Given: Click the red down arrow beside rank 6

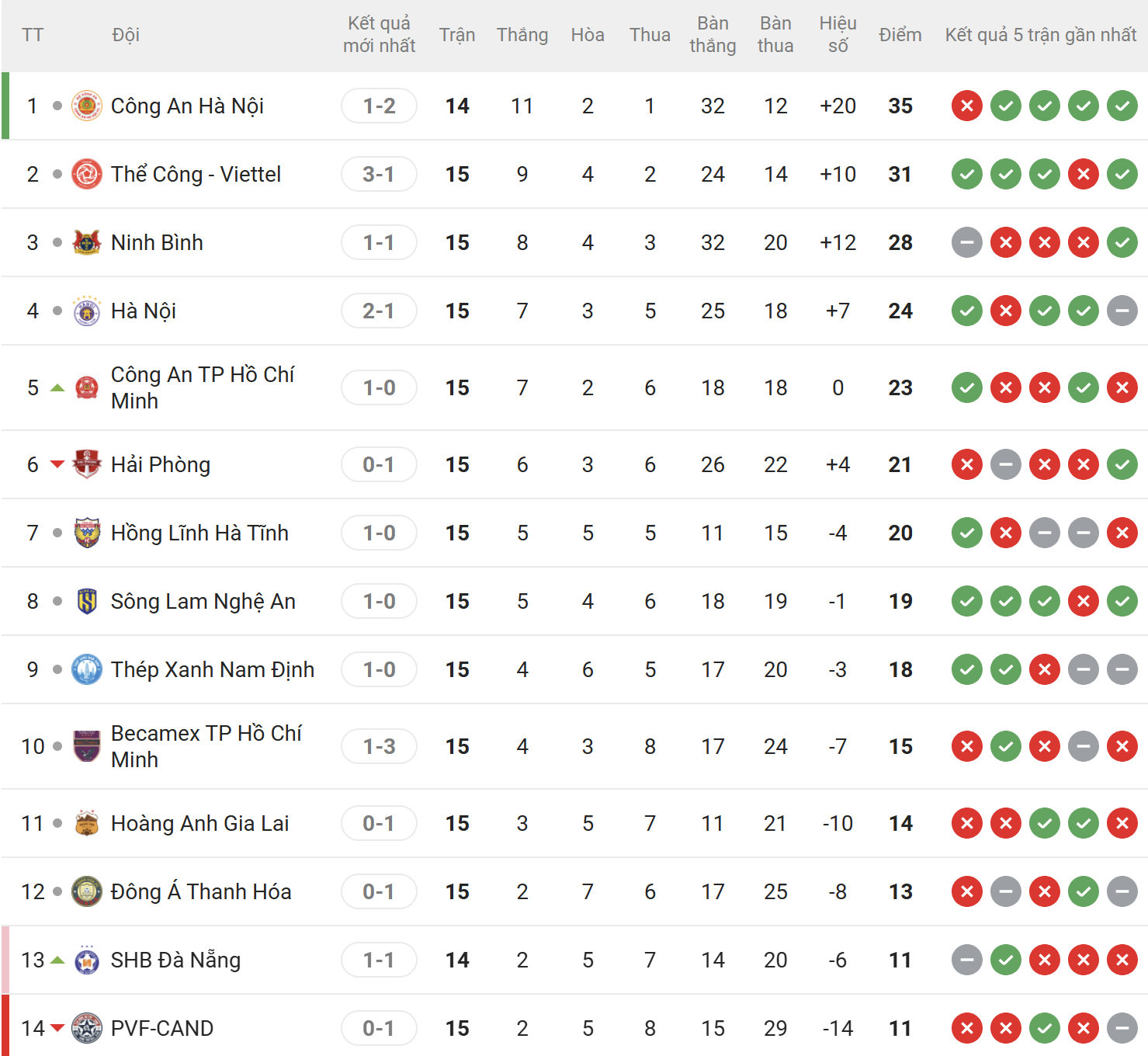Looking at the screenshot, I should pos(57,464).
